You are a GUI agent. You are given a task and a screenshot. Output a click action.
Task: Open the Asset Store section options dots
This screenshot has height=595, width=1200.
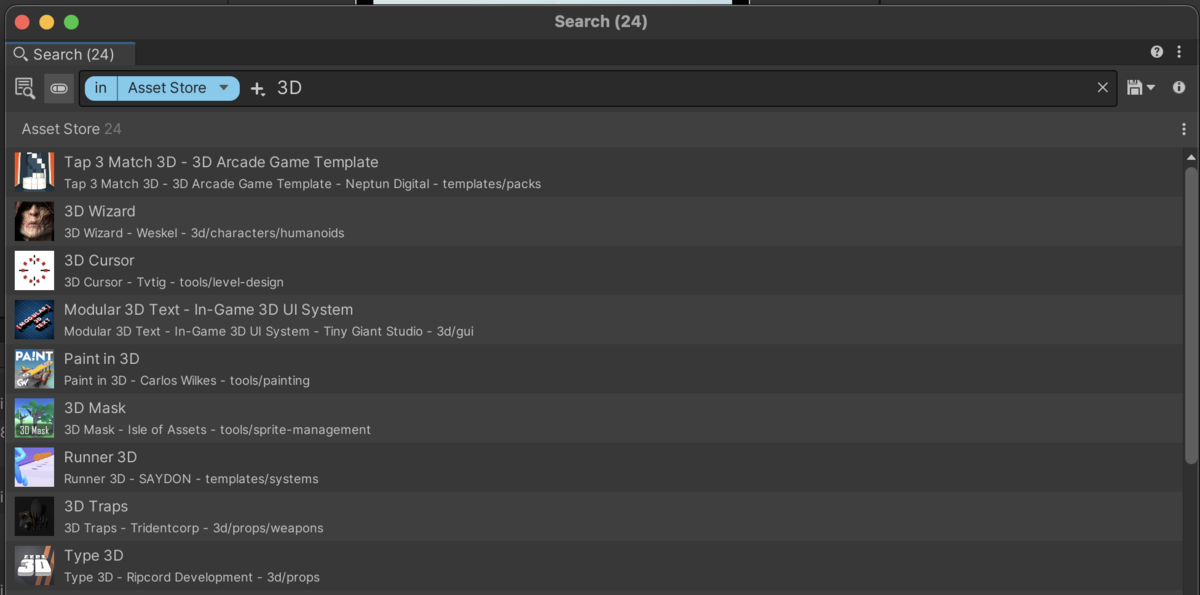pos(1184,128)
